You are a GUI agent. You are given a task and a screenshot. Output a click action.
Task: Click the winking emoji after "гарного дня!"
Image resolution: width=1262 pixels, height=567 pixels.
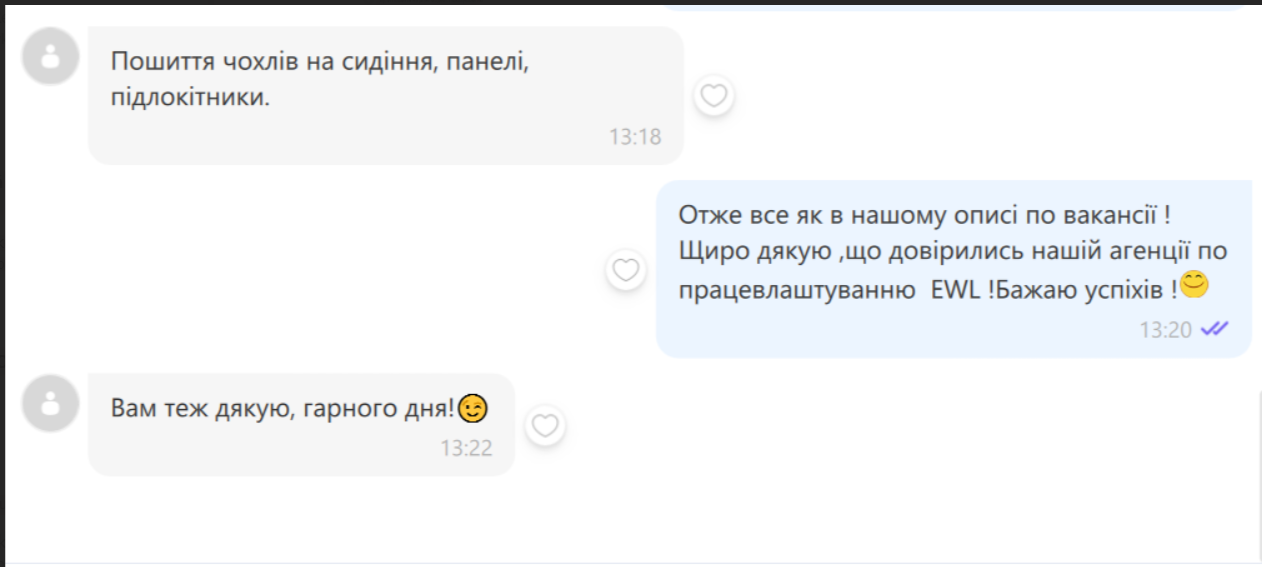[x=472, y=408]
